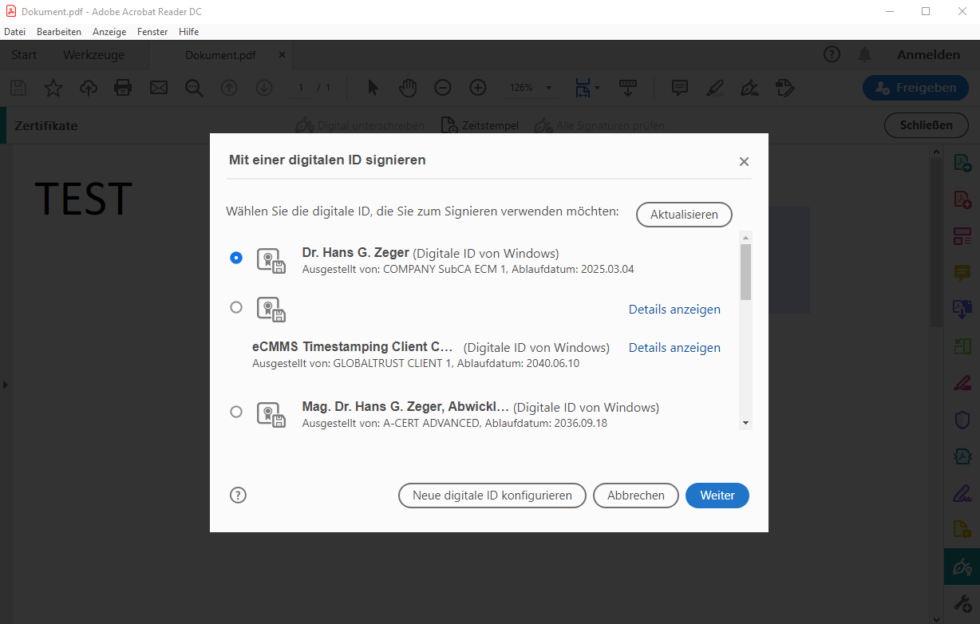
Task: Switch to the Werkzeuge tab
Action: click(x=93, y=55)
